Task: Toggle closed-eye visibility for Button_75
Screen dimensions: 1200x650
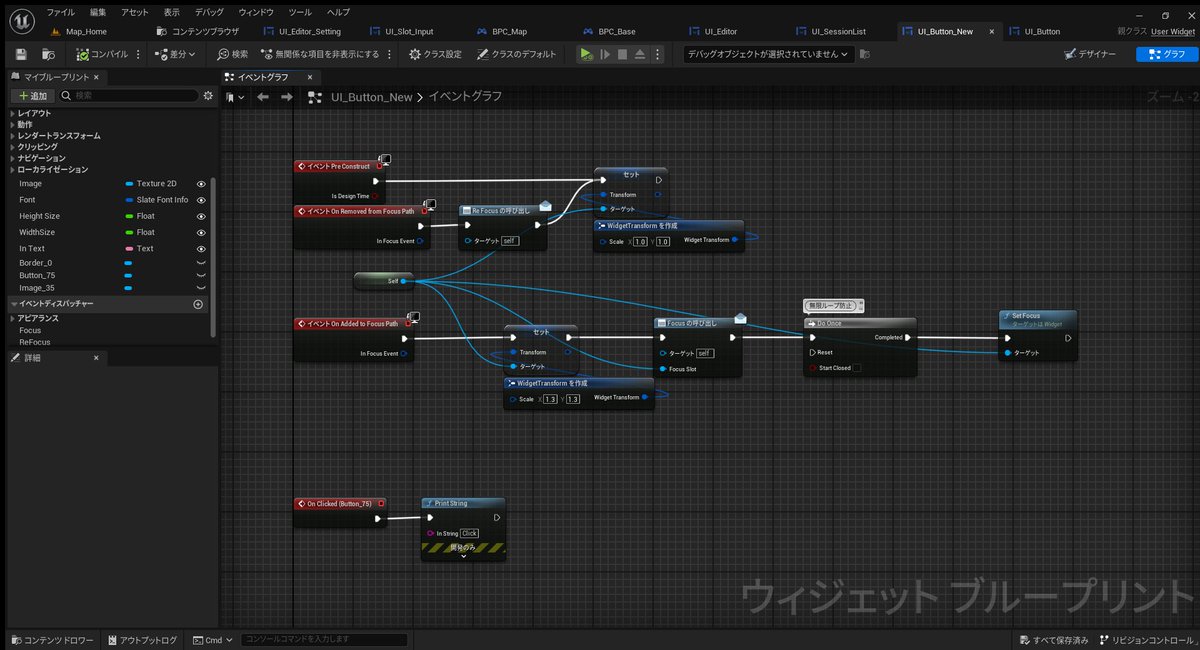Action: point(201,275)
